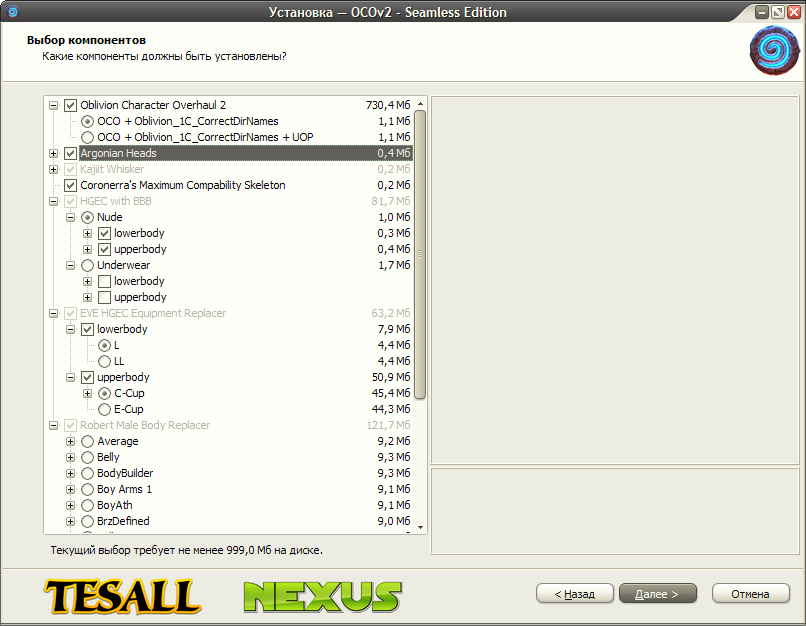
Task: Toggle the Argonian Heads checkbox
Action: click(70, 153)
